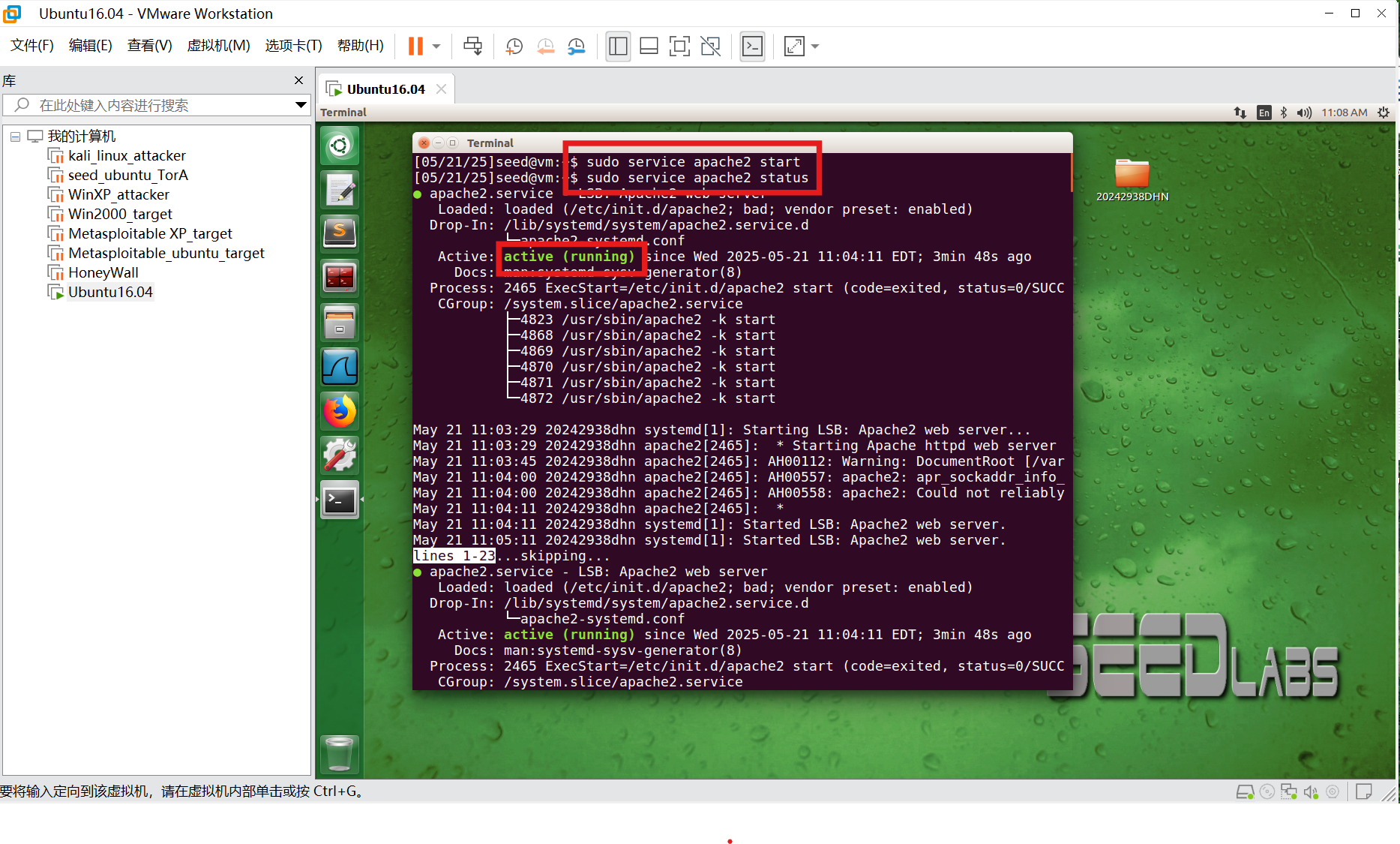Open Terminator from the Ubuntu dock
This screenshot has height=844, width=1400.
[x=340, y=278]
